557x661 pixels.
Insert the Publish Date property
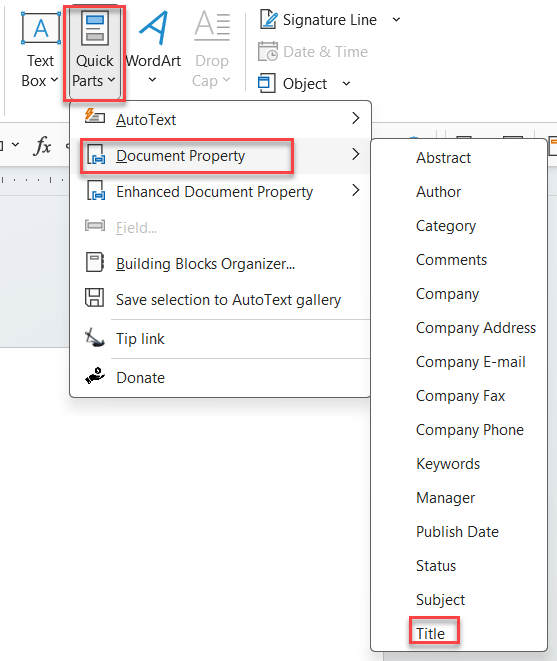[459, 532]
